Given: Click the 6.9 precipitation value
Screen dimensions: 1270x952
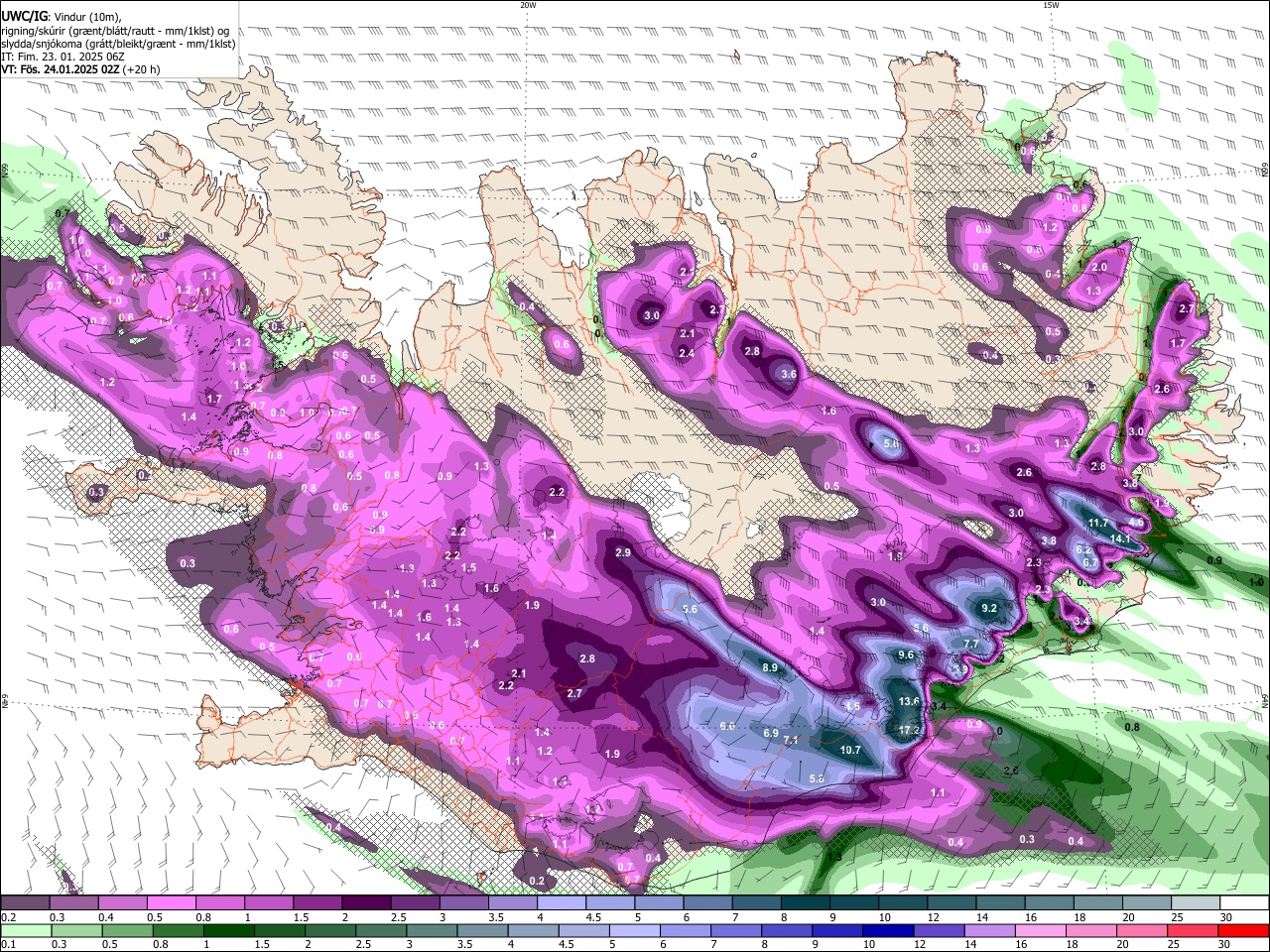Looking at the screenshot, I should pyautogui.click(x=771, y=733).
